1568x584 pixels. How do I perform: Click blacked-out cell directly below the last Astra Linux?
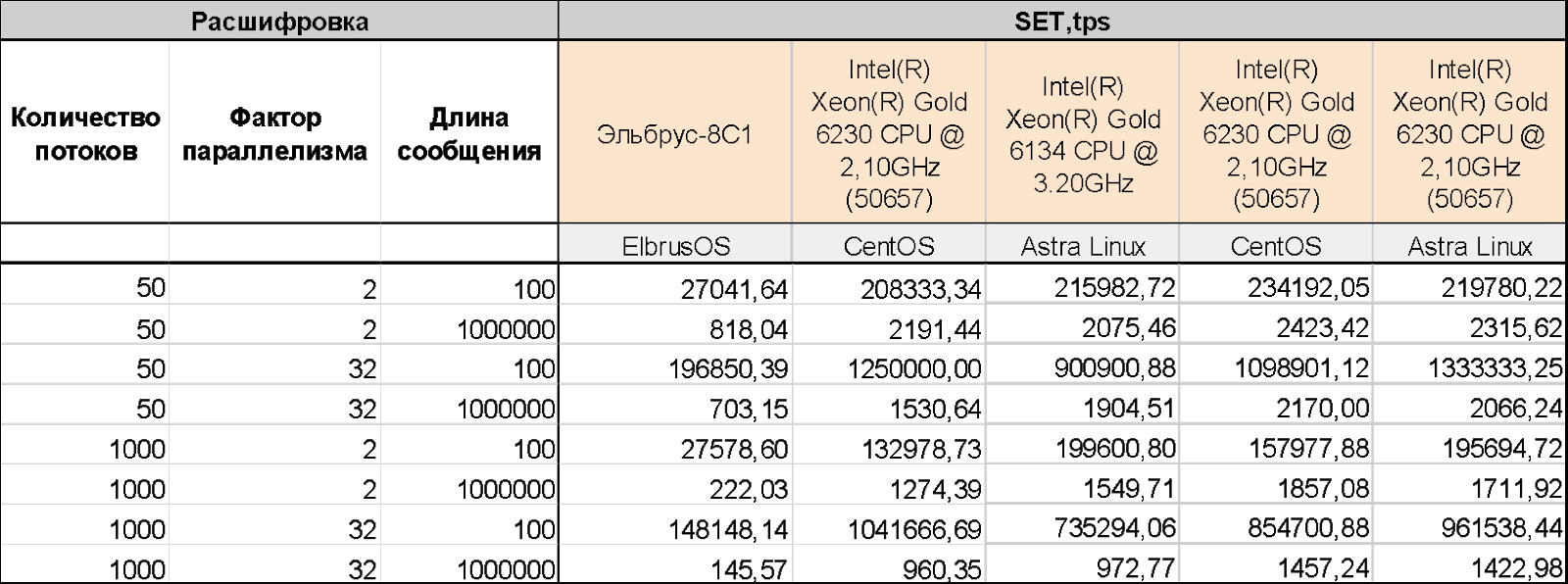point(1469,283)
